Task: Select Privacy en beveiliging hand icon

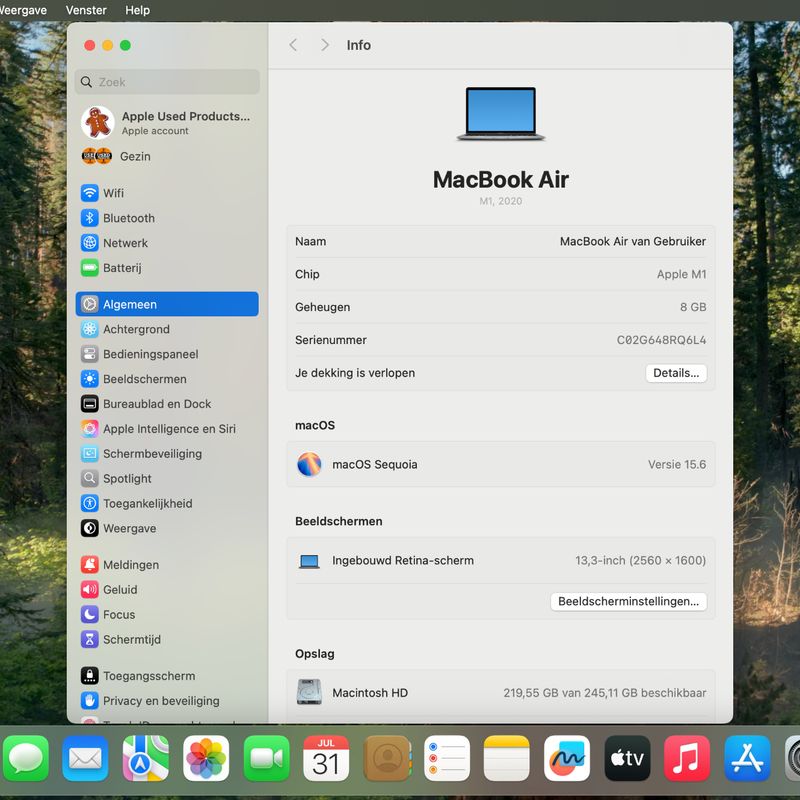Action: point(90,701)
